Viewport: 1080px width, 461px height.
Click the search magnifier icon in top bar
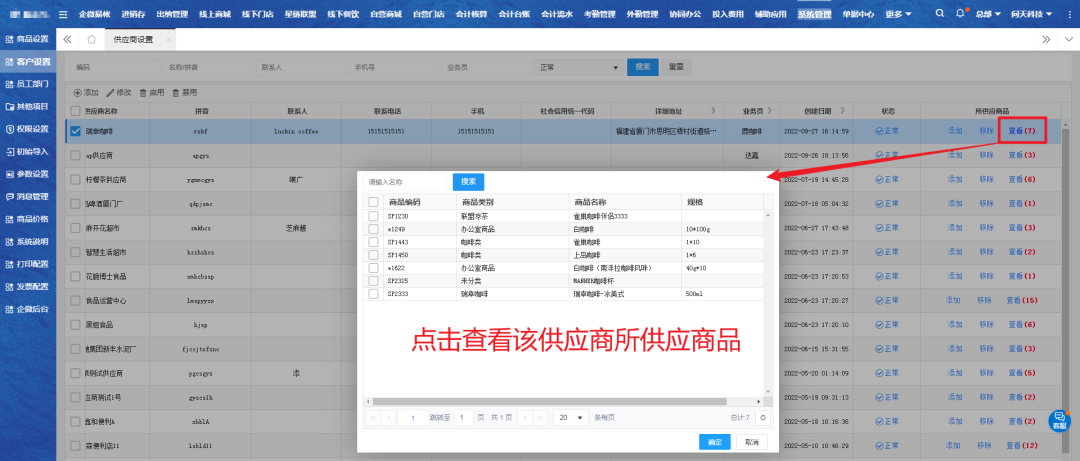click(939, 14)
